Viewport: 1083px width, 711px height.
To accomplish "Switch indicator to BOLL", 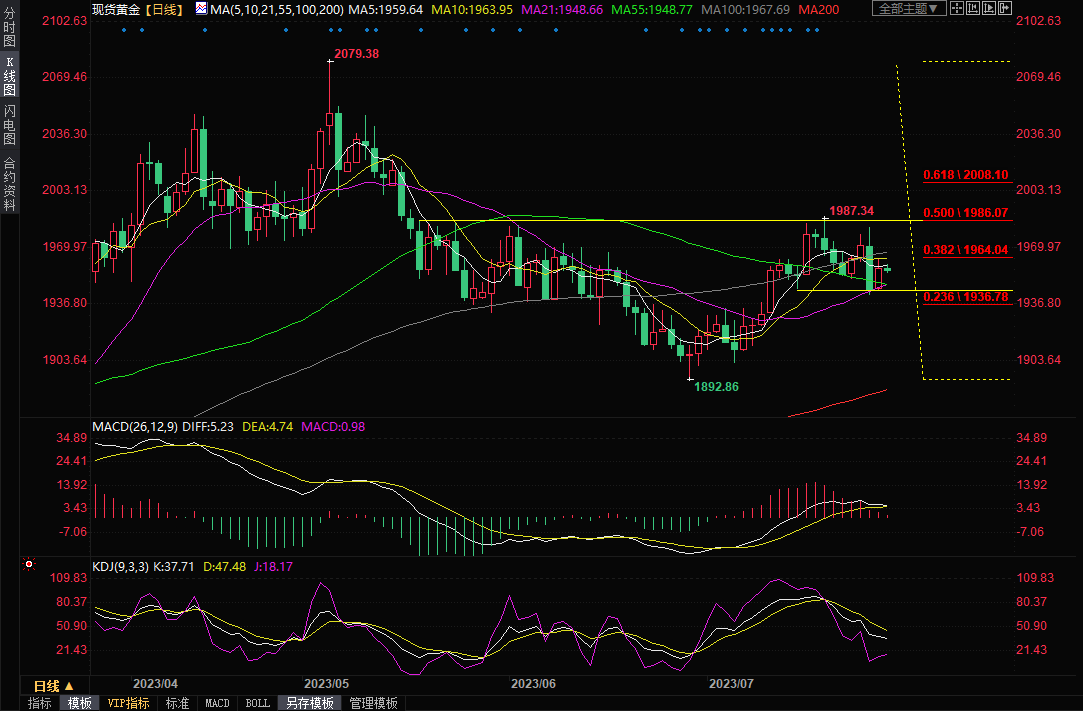I will coord(257,703).
